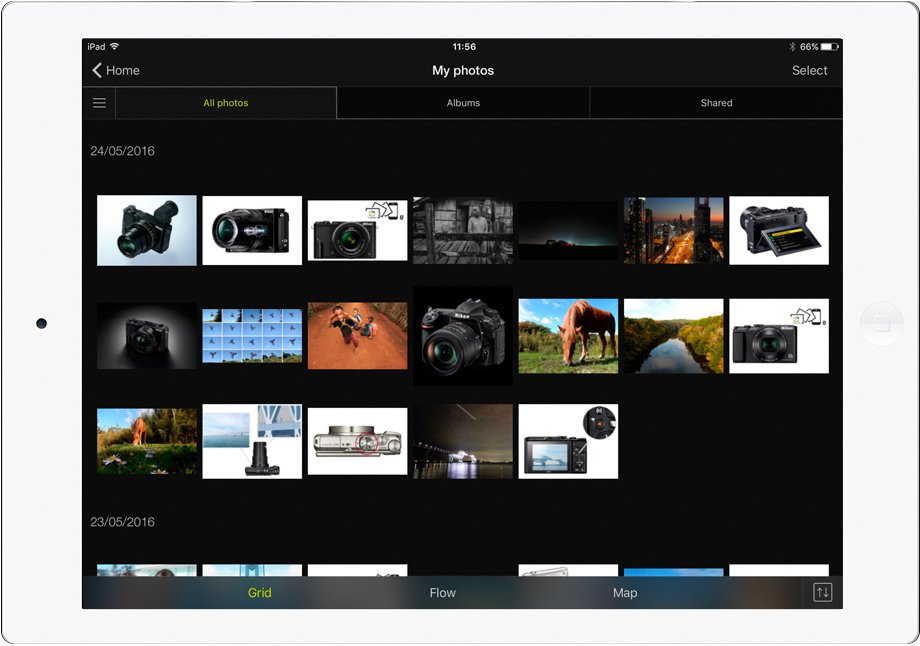Switch to the Albums tab

[463, 102]
